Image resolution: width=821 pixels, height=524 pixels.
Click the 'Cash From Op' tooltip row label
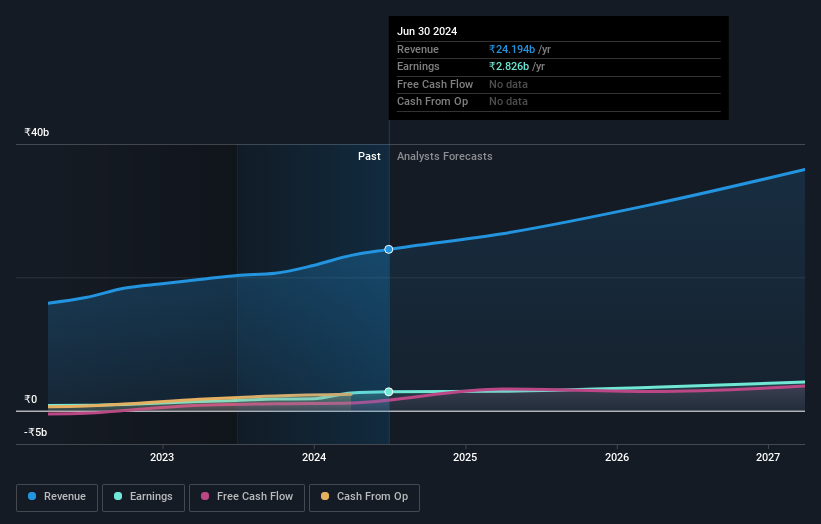[432, 102]
